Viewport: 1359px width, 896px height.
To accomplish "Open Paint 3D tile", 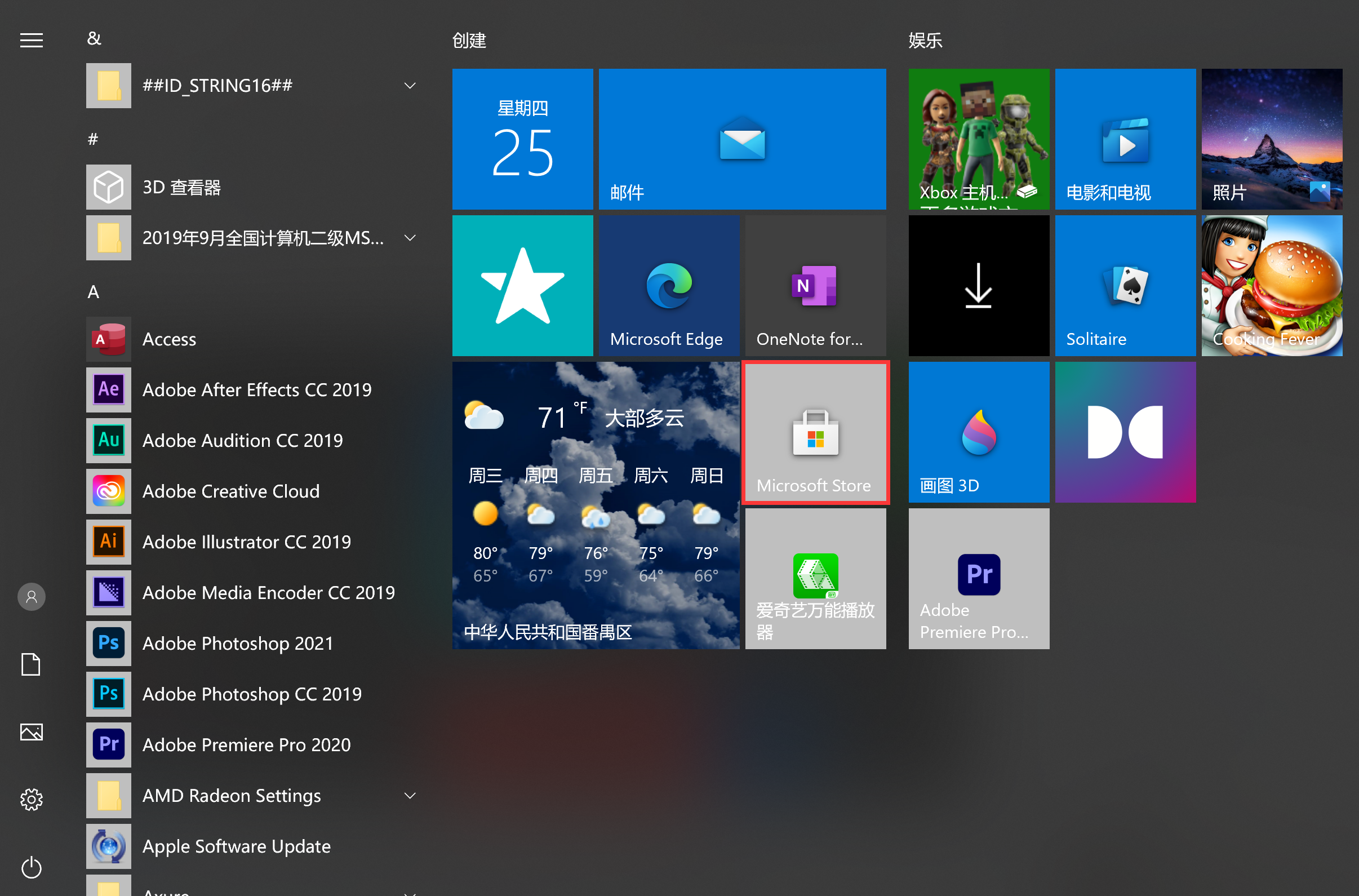I will (978, 433).
